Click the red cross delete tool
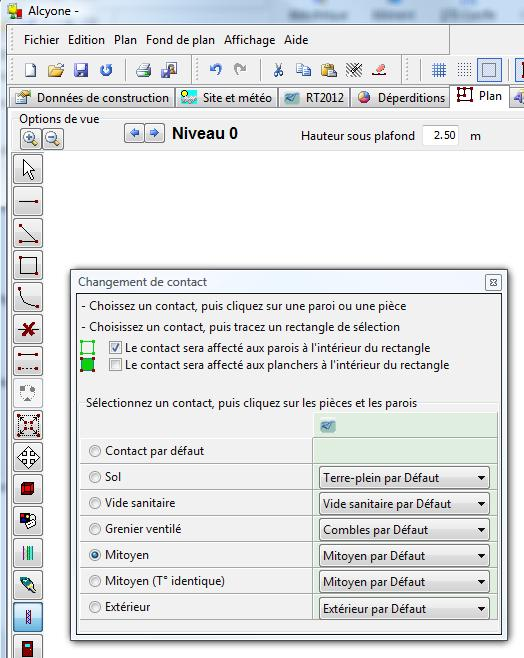524x658 pixels. (28, 329)
